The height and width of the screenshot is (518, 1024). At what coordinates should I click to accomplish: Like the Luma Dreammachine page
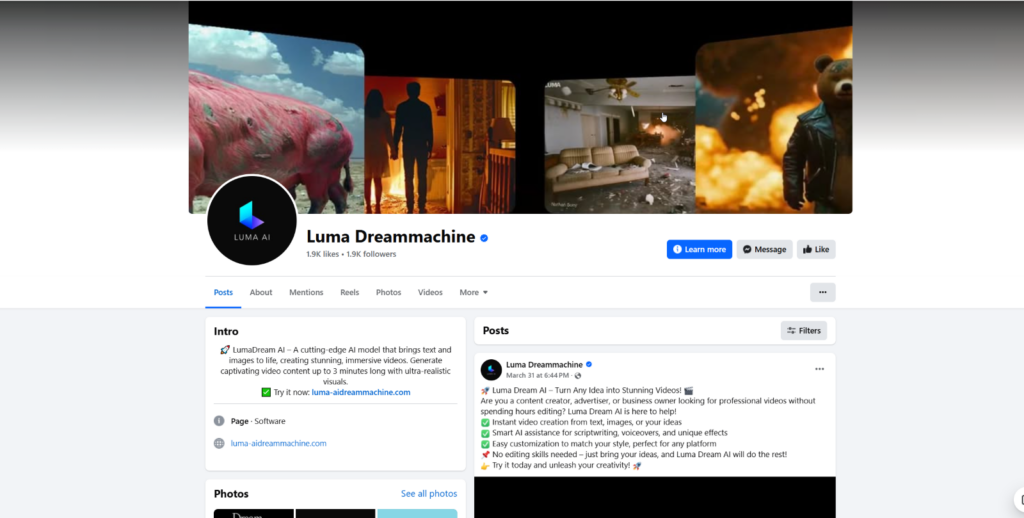pos(816,250)
